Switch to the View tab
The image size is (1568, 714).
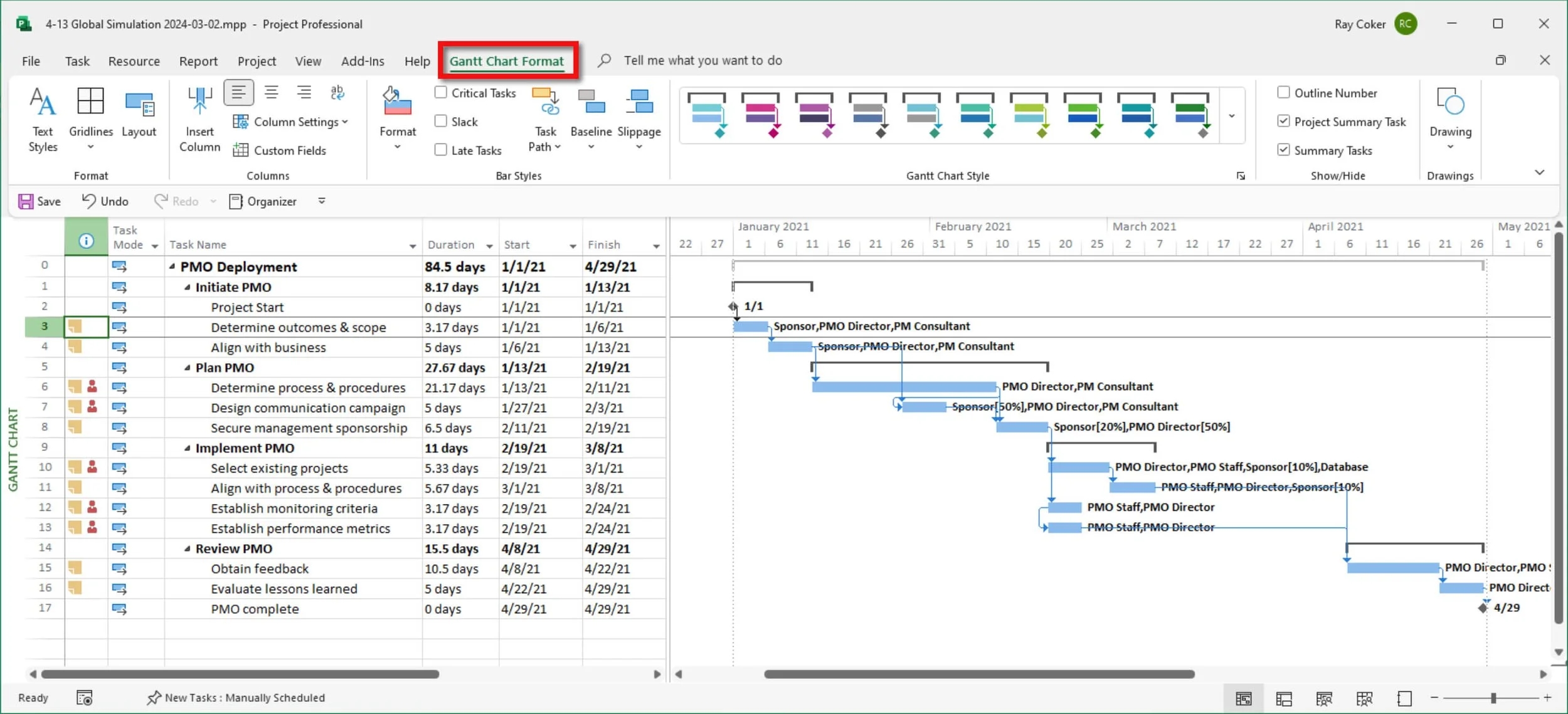pos(307,61)
